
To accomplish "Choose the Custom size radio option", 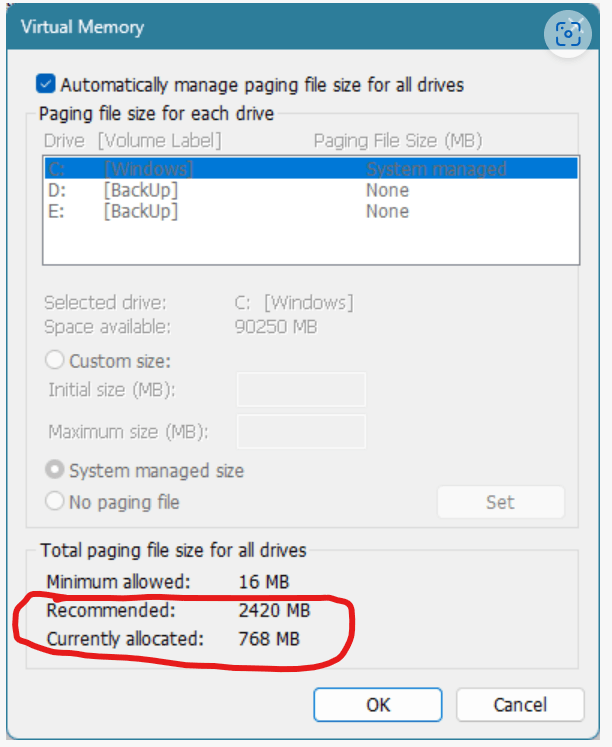I will pyautogui.click(x=54, y=360).
